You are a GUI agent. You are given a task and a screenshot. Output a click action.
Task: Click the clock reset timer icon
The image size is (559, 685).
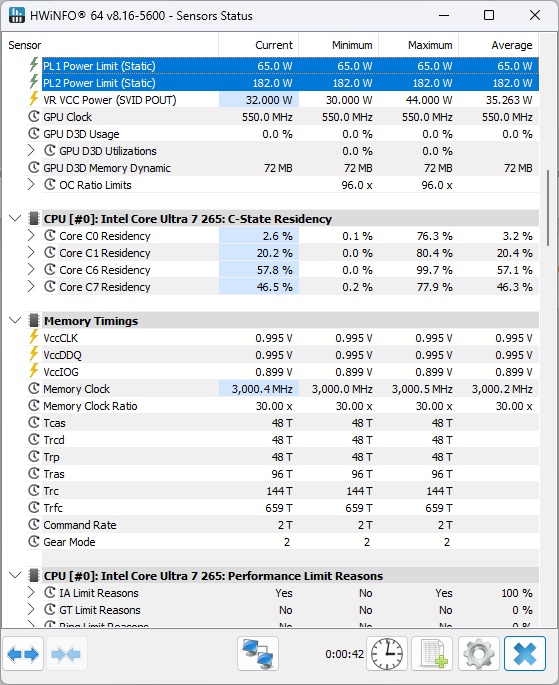(x=387, y=654)
